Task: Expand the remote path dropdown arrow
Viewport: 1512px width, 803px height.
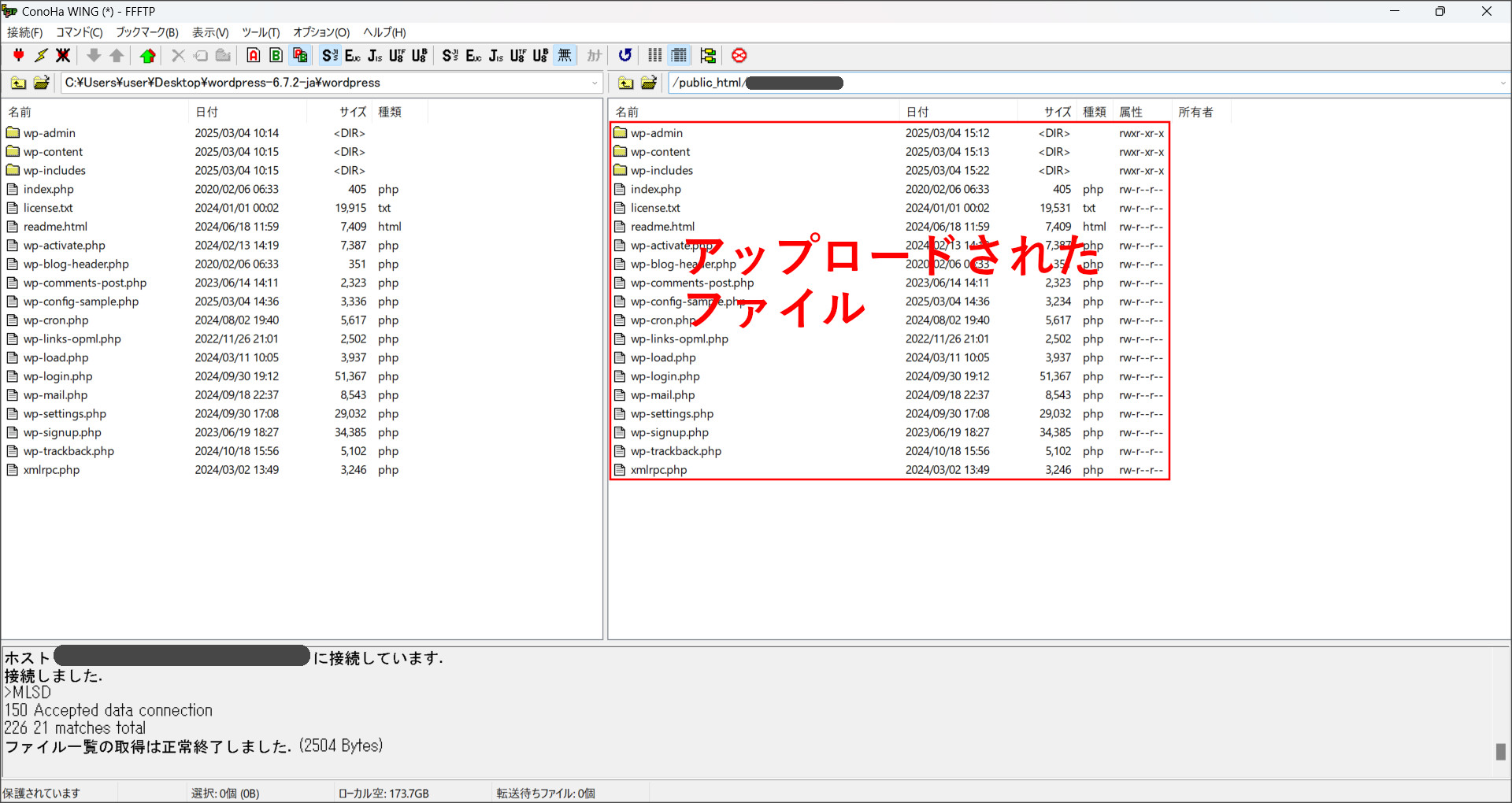Action: 1503,83
